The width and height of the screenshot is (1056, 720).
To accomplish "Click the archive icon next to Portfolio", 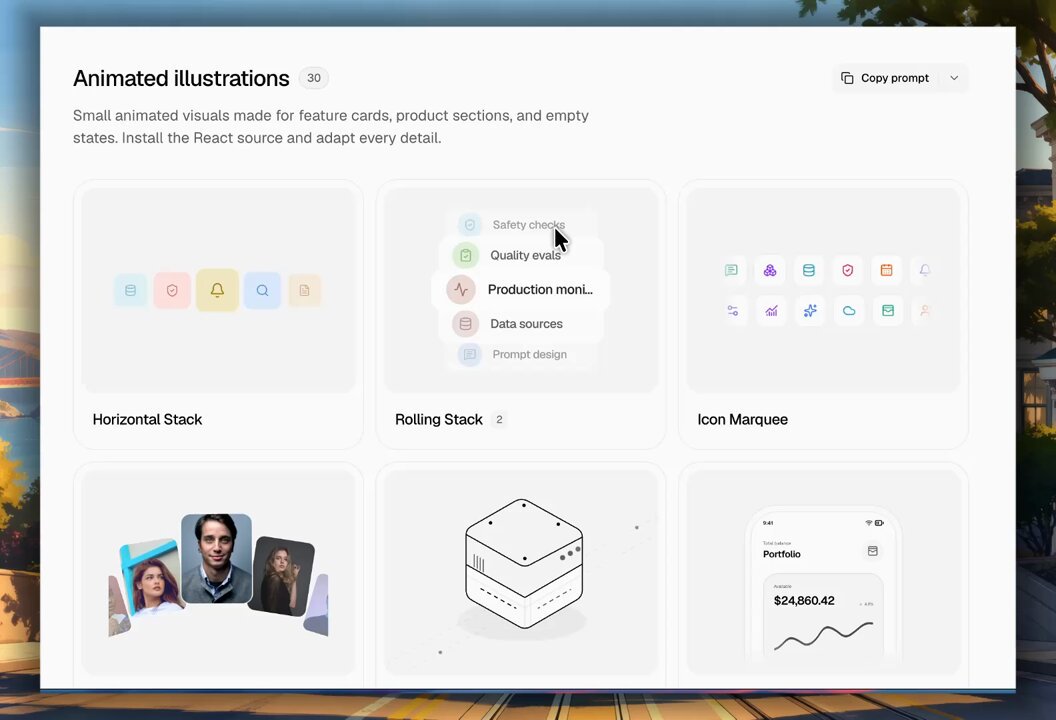I will pos(873,551).
